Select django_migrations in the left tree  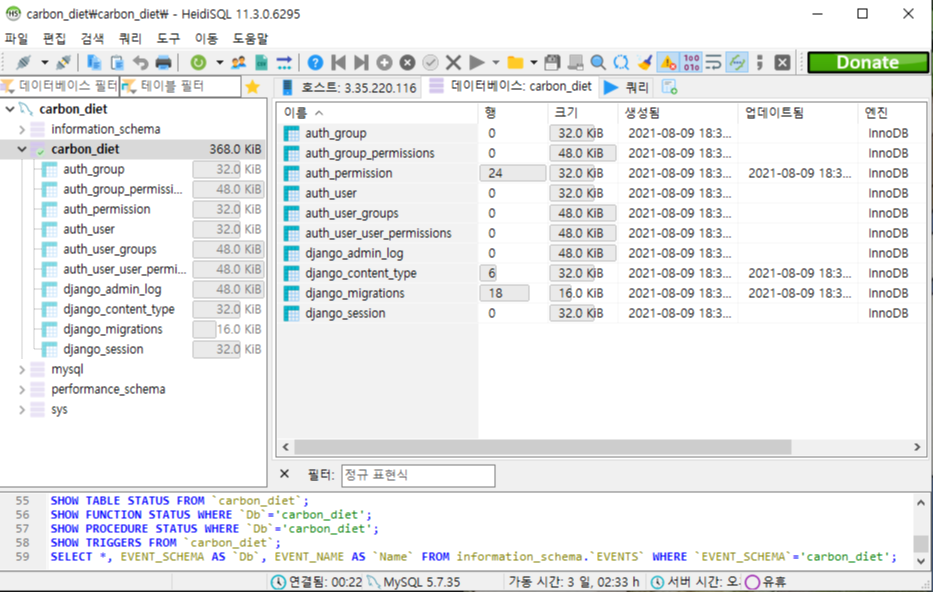click(x=112, y=329)
